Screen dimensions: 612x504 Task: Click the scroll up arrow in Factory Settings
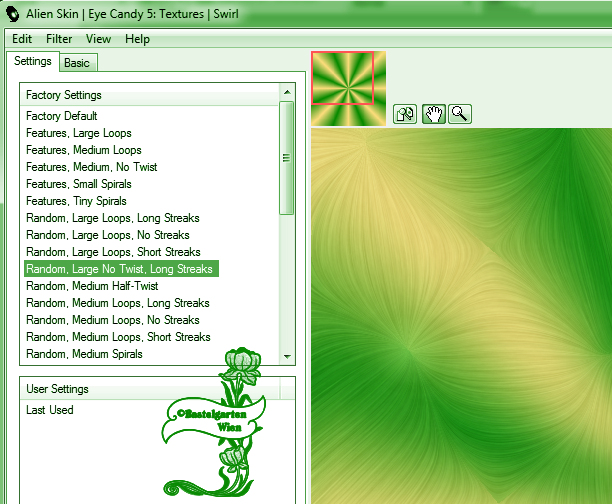287,92
